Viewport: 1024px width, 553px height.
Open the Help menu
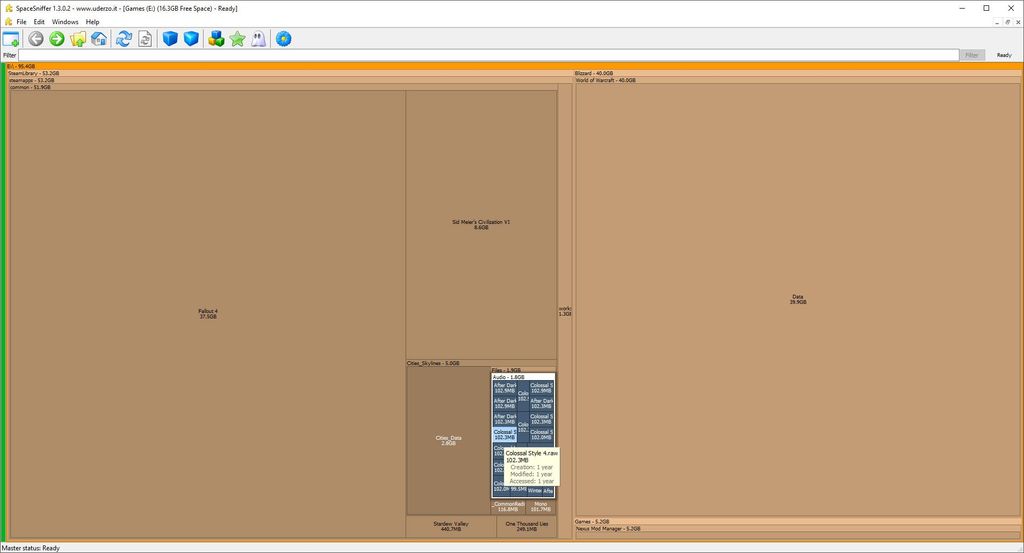(93, 22)
